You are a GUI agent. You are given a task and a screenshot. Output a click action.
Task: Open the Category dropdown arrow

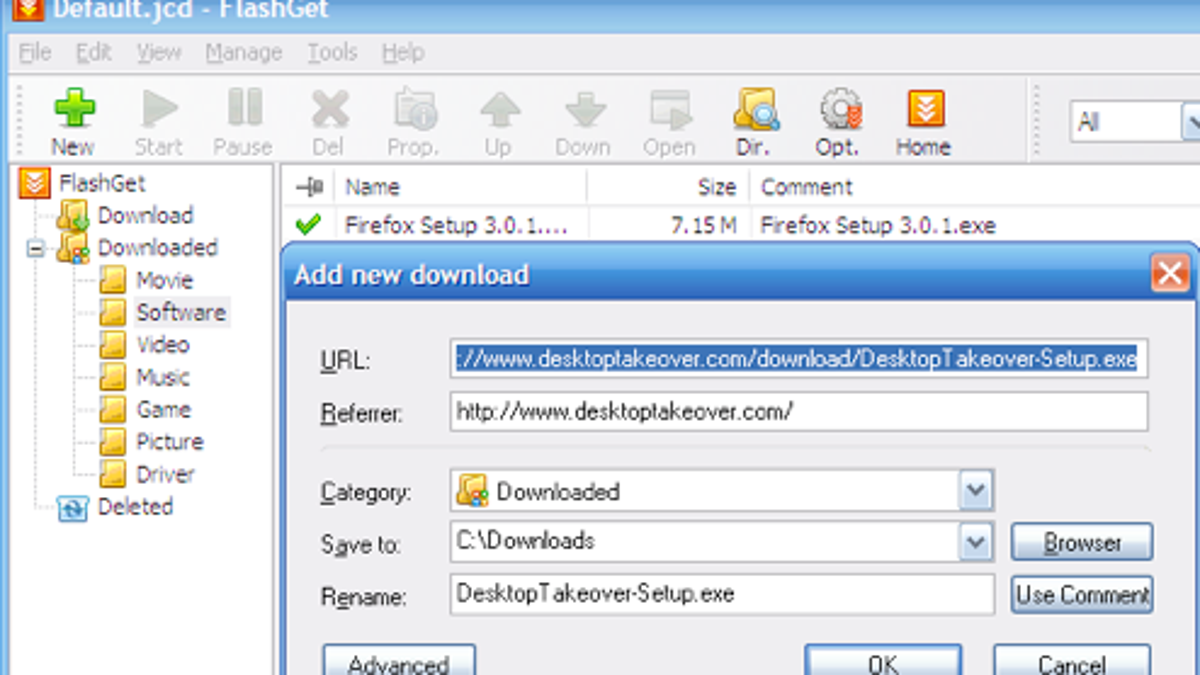click(976, 491)
